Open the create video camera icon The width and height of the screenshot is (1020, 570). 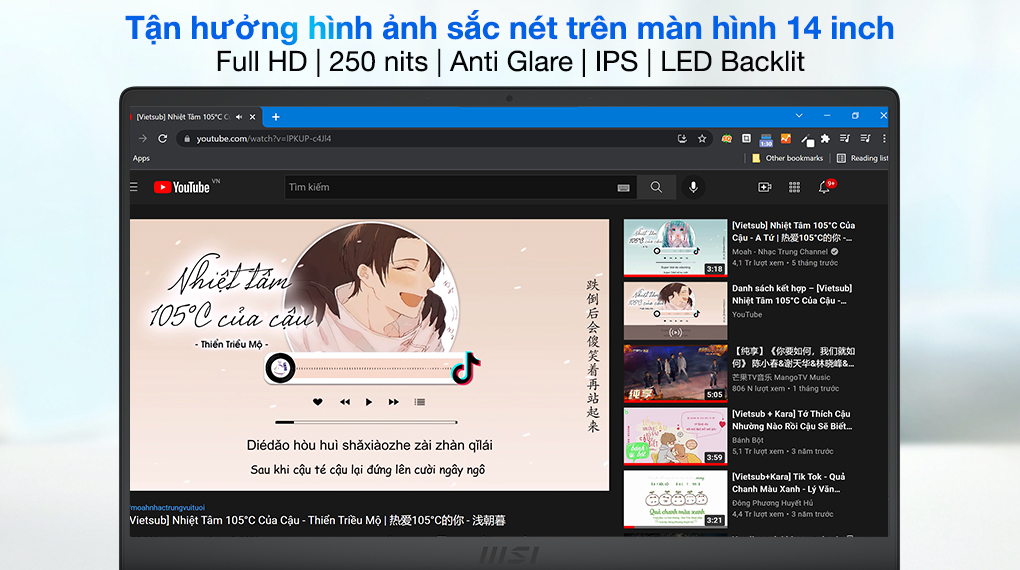coord(764,187)
